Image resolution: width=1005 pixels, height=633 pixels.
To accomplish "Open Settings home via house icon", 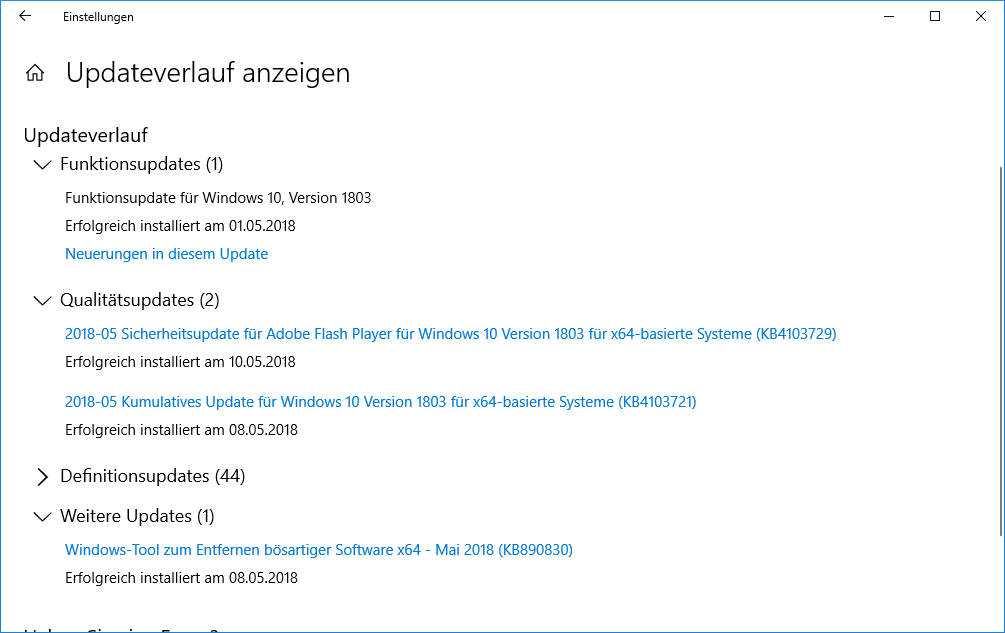I will coord(35,73).
